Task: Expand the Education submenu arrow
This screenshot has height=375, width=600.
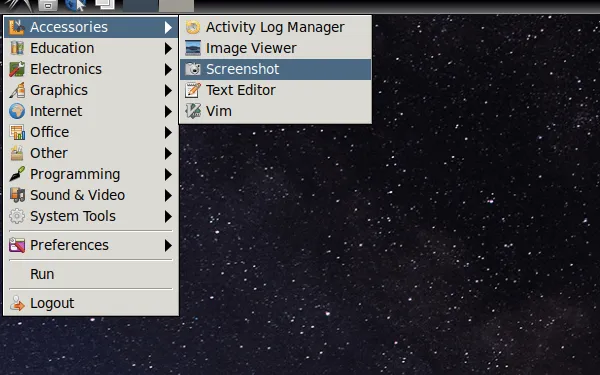Action: pos(168,48)
